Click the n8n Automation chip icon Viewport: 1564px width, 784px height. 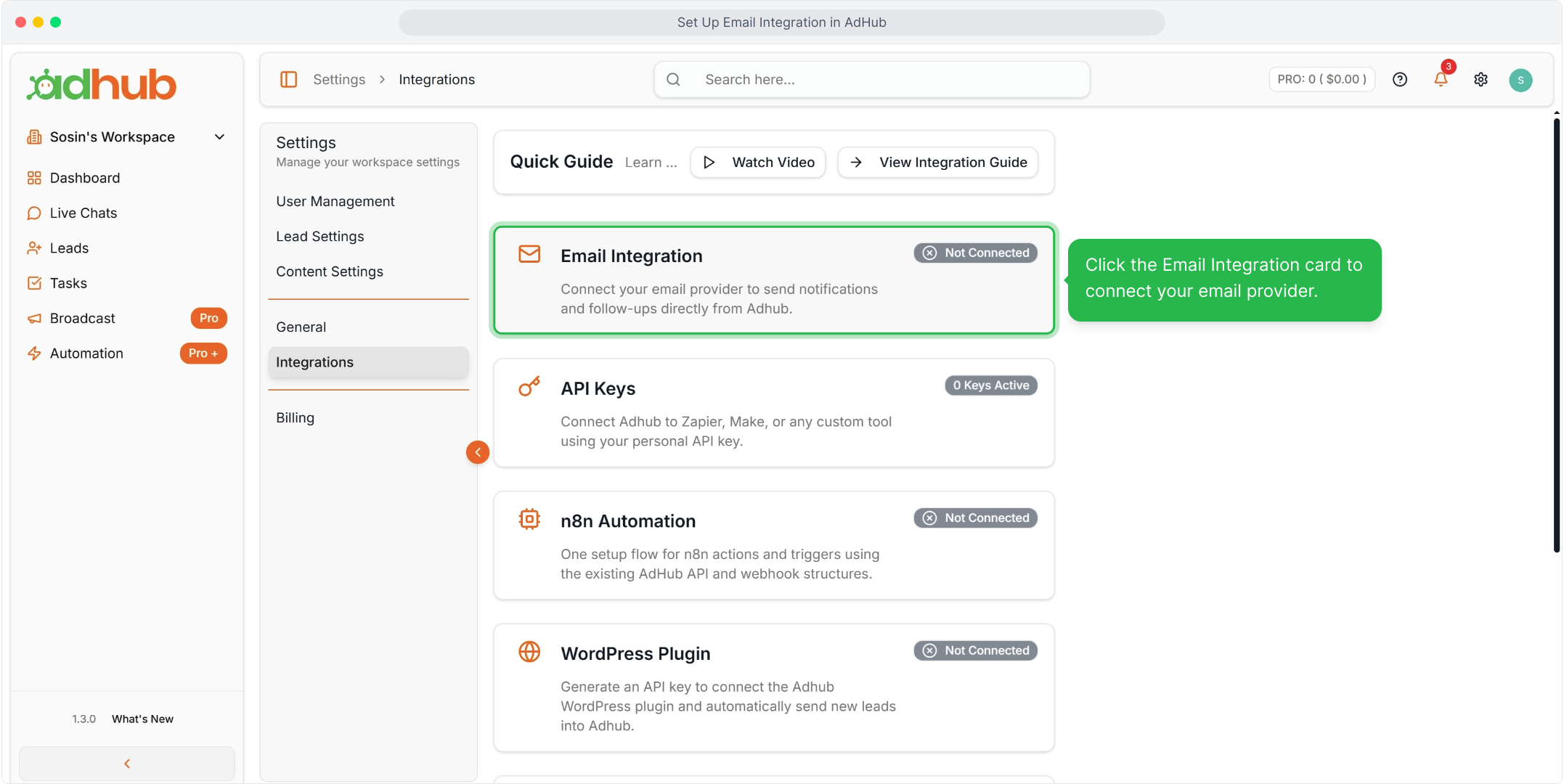click(x=529, y=519)
